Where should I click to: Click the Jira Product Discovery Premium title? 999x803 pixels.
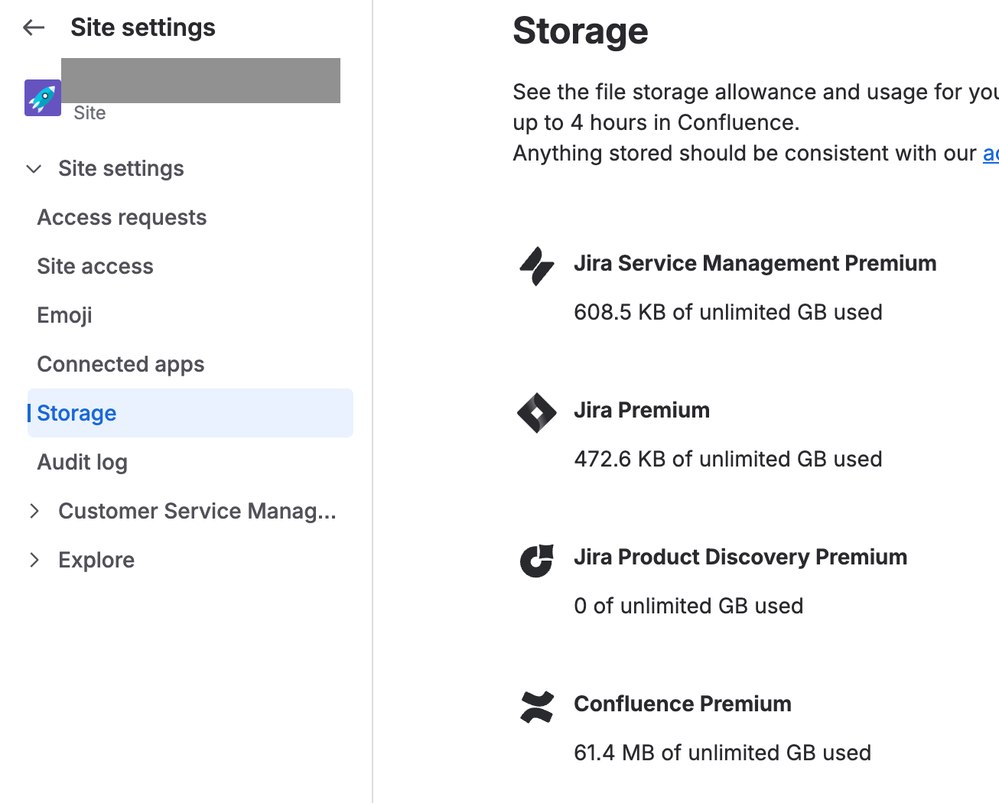[x=740, y=557]
